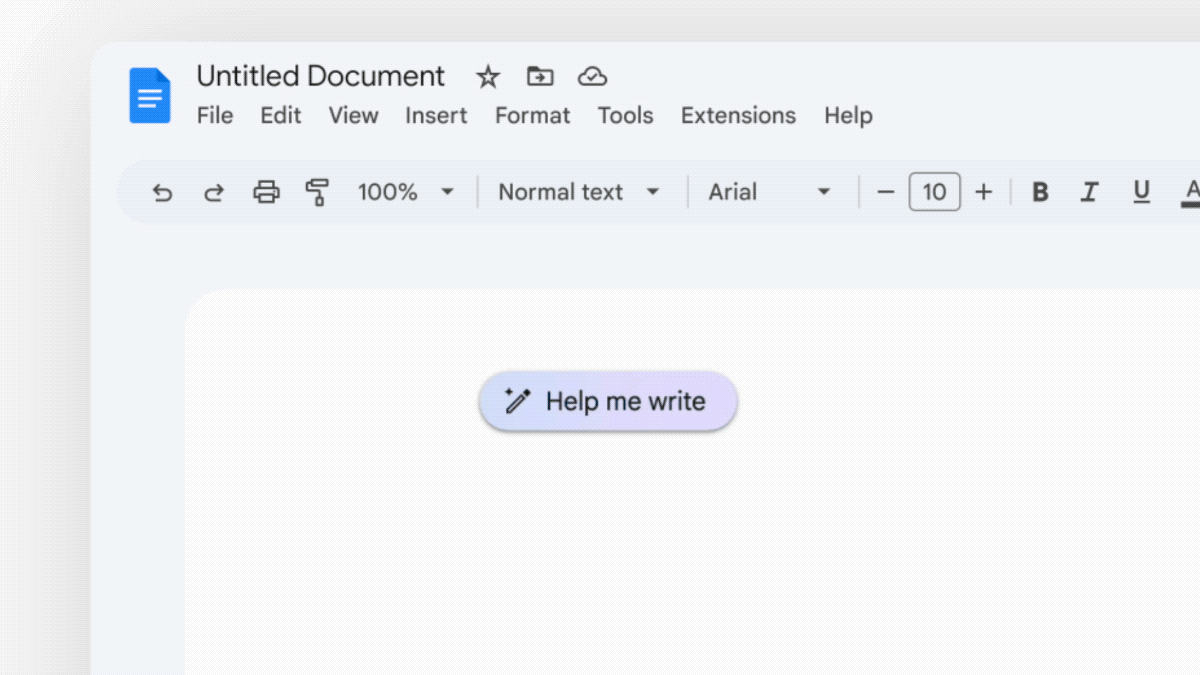The height and width of the screenshot is (675, 1200).
Task: Open the Normal text style dropdown
Action: pos(580,191)
